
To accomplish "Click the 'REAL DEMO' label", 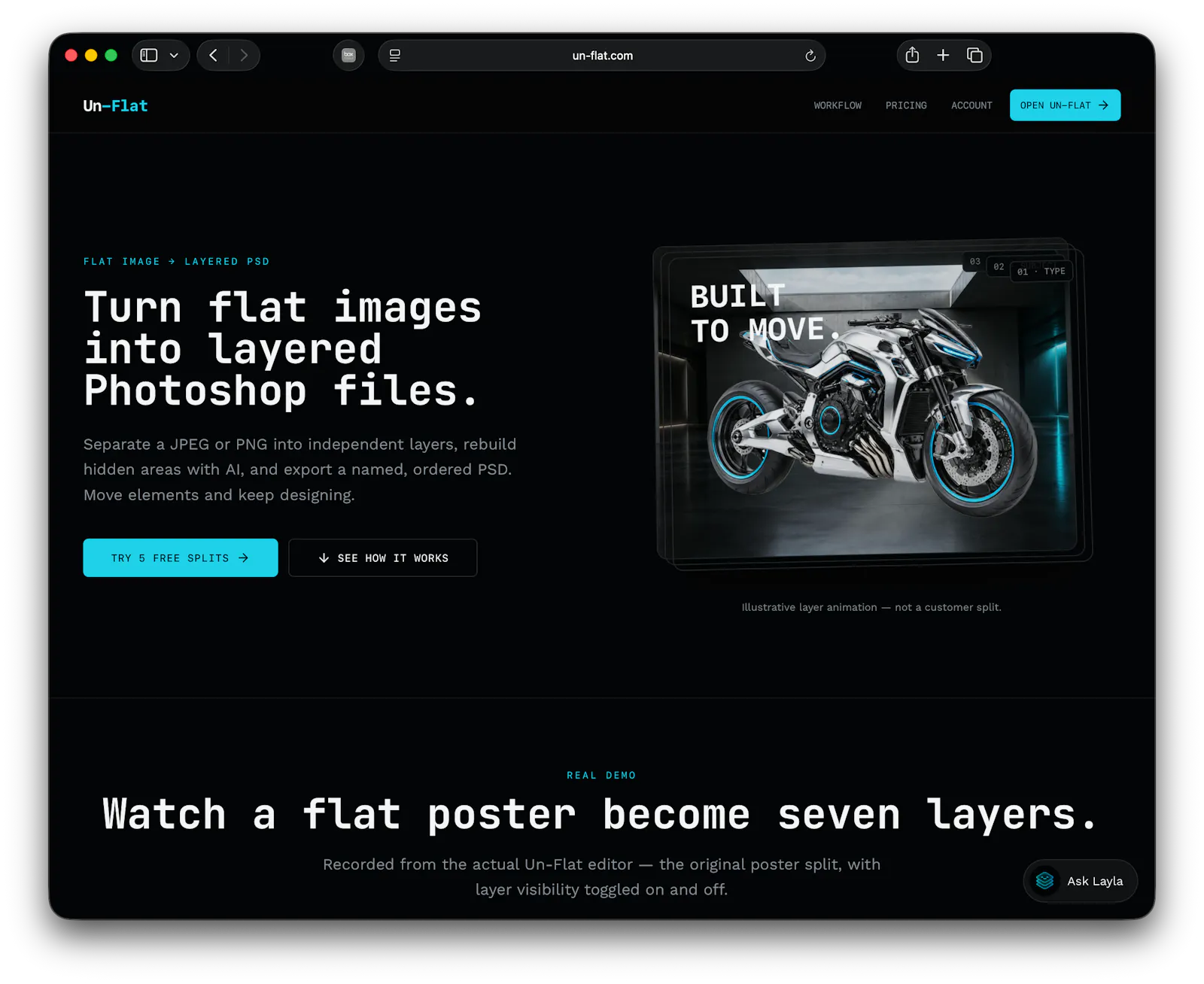I will (x=601, y=775).
